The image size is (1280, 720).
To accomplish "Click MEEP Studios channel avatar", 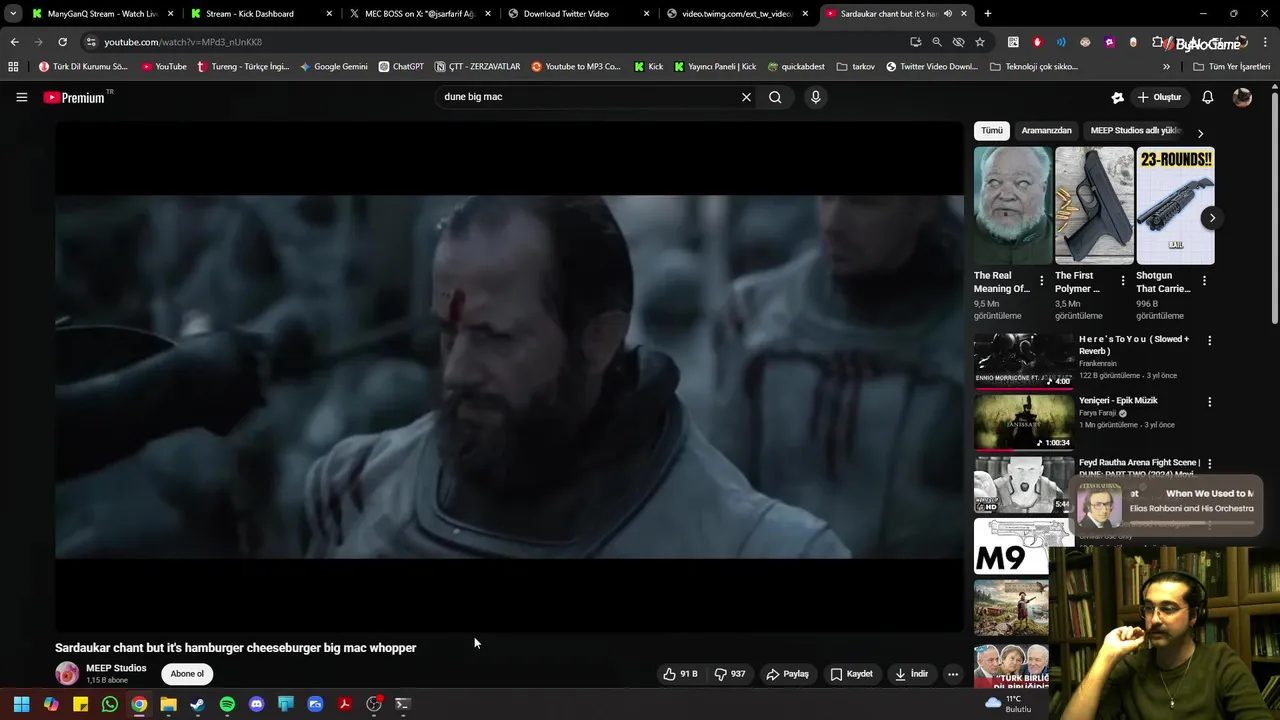I will [x=67, y=674].
